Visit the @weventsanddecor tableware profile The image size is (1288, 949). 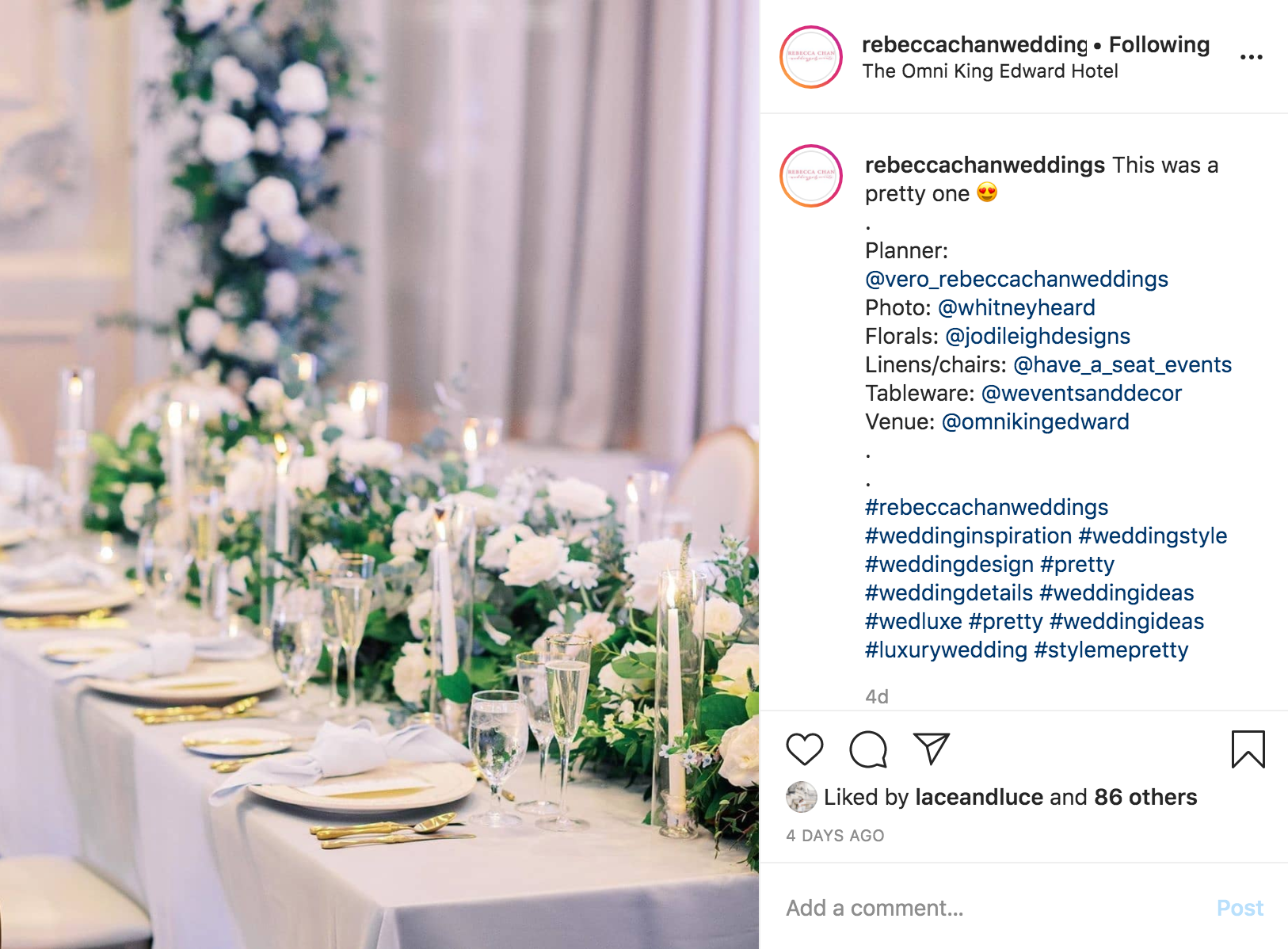tap(1081, 393)
